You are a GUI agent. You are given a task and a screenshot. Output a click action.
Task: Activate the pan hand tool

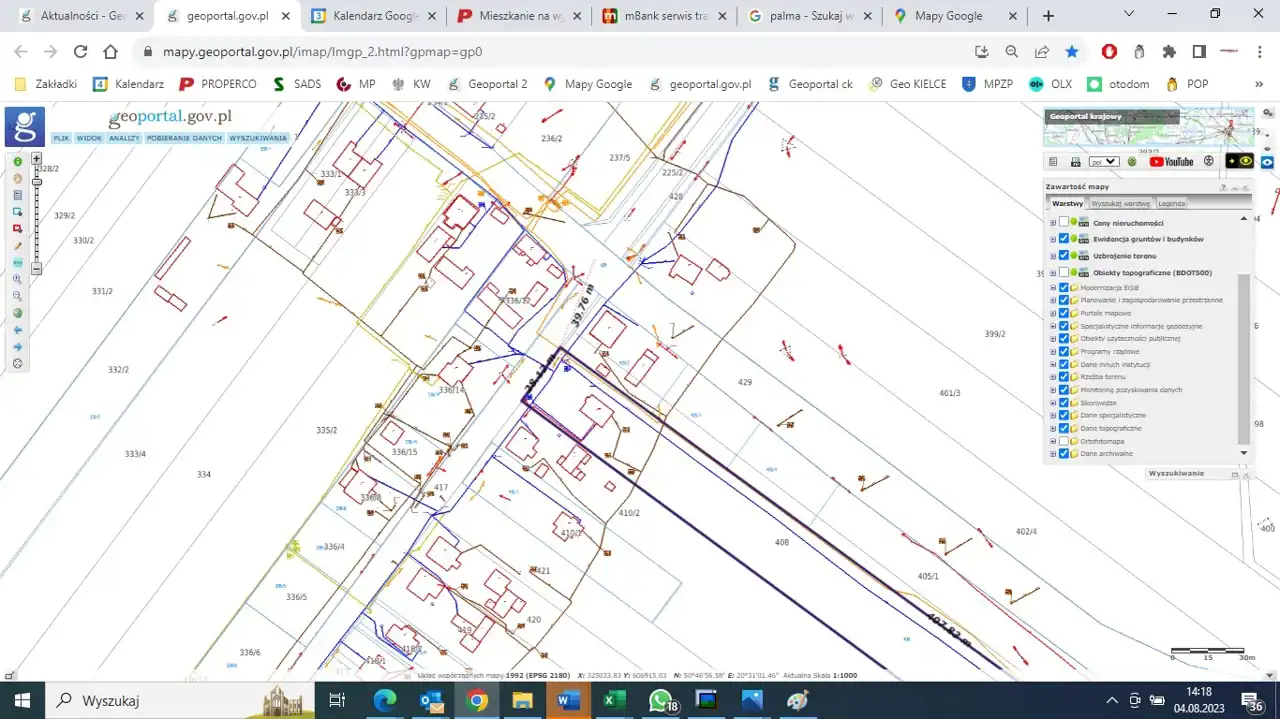pyautogui.click(x=17, y=178)
